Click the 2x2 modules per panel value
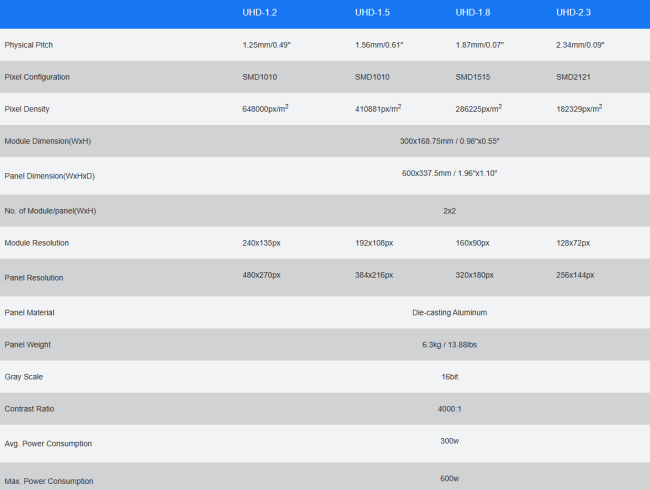650x490 pixels. pos(449,211)
